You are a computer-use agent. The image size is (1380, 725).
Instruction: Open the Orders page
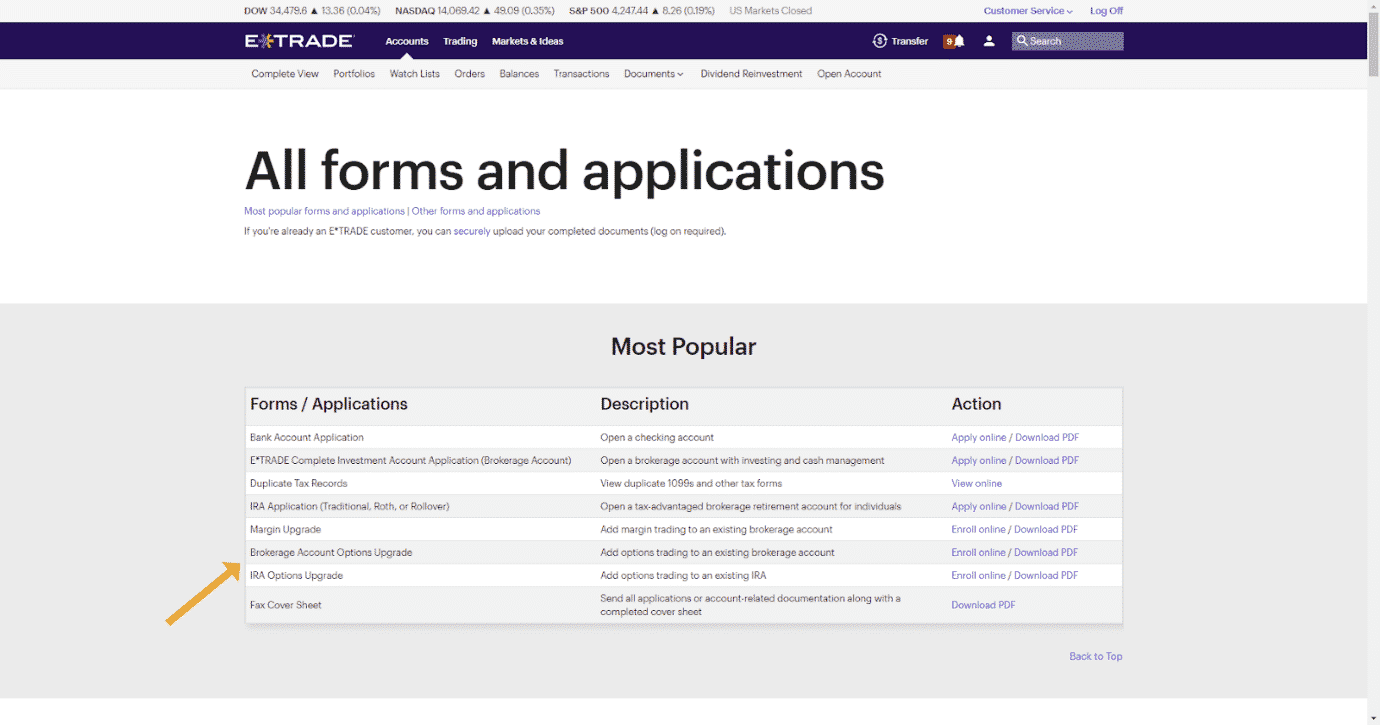click(470, 74)
